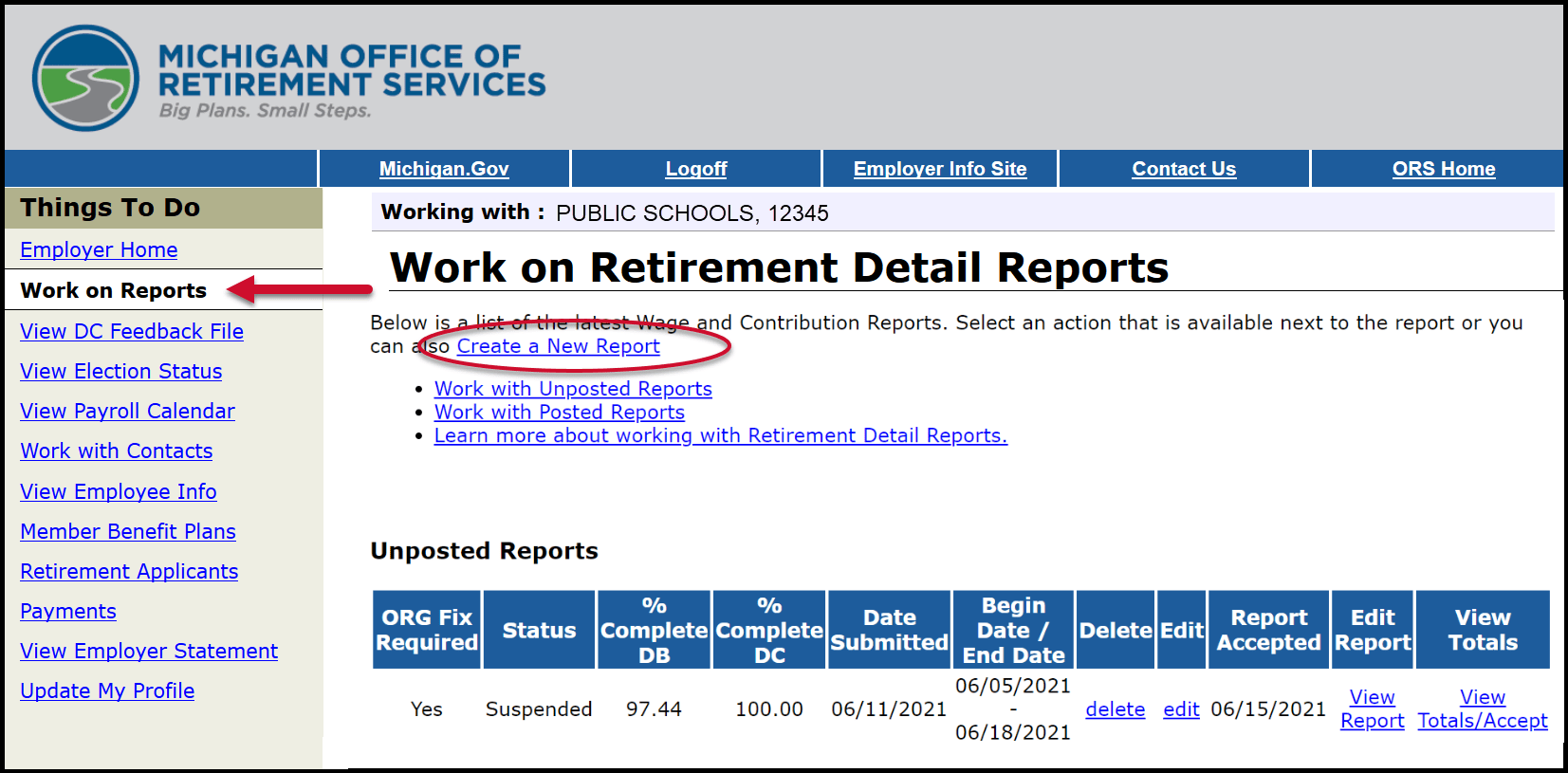
Task: Click the Date Submitted column header
Action: (x=890, y=630)
